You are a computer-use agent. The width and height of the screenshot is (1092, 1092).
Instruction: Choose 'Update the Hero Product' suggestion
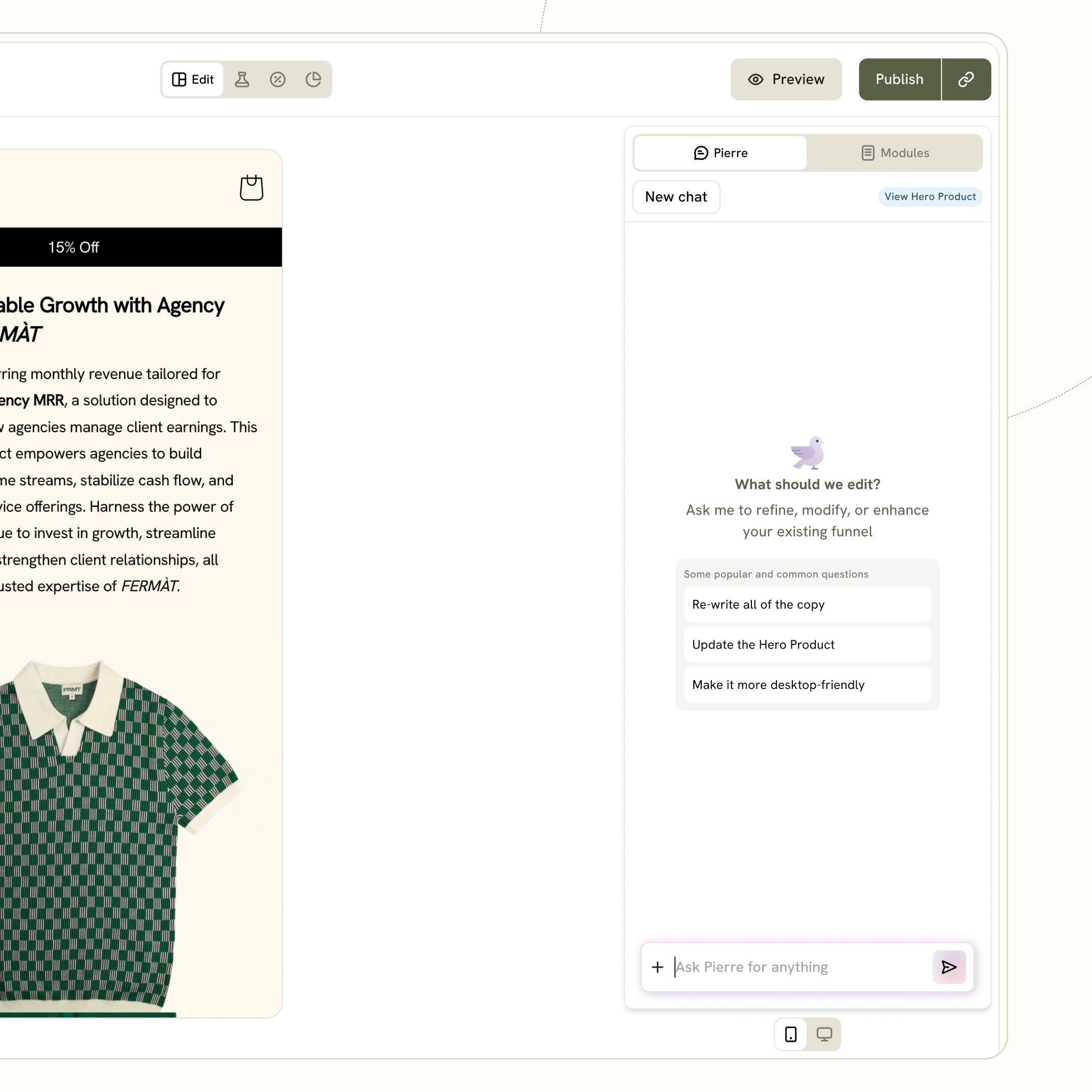(807, 644)
